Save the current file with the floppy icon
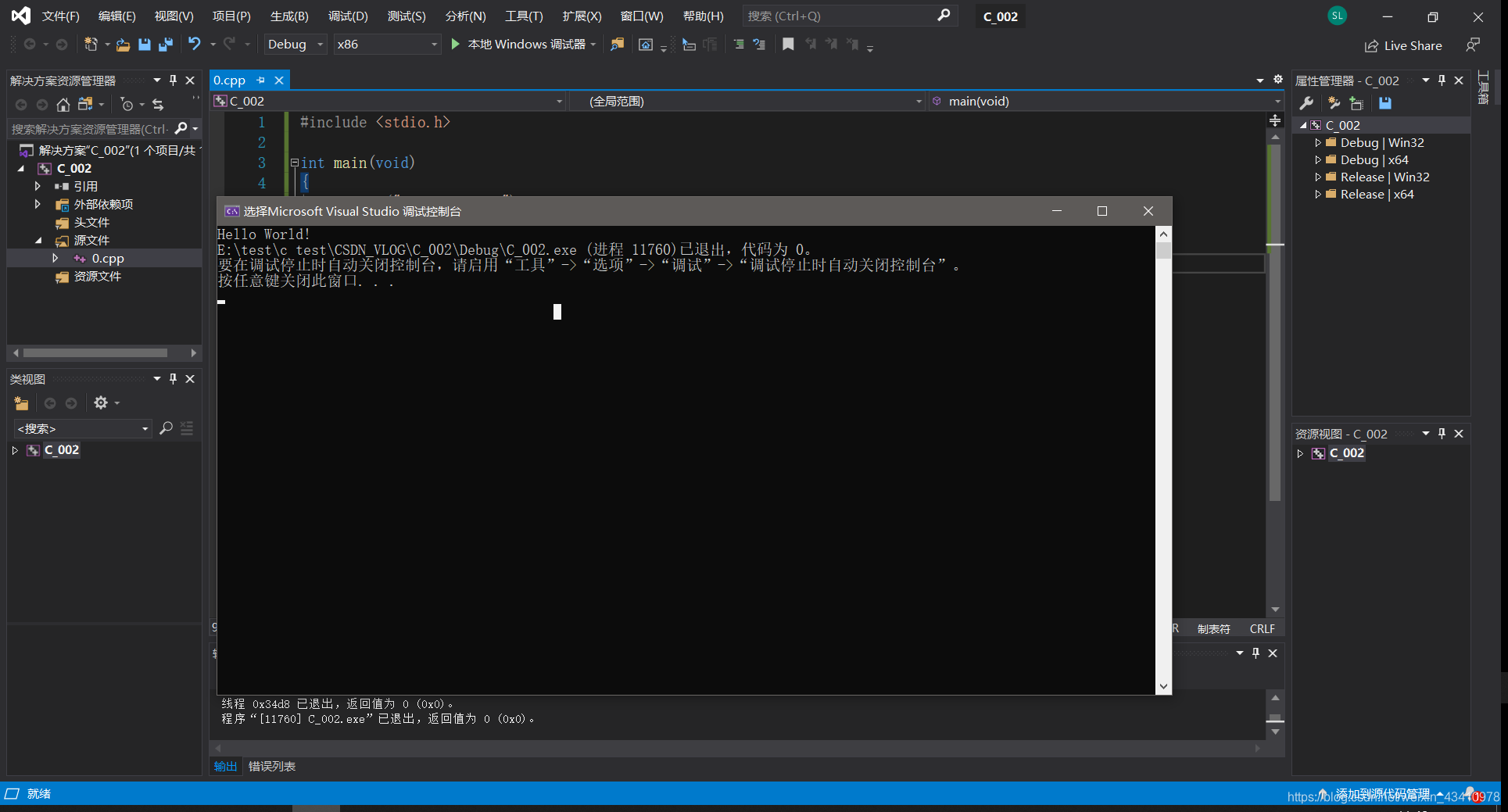The width and height of the screenshot is (1508, 812). (145, 45)
